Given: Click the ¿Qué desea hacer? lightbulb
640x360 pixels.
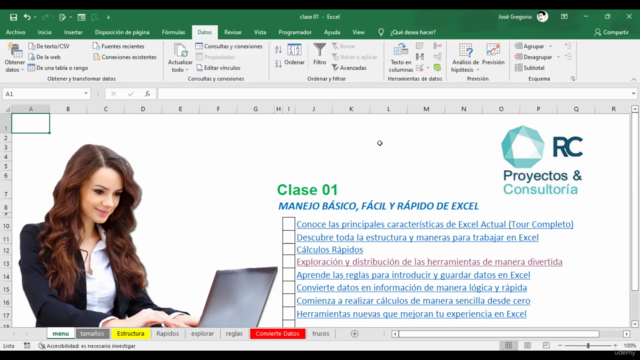Looking at the screenshot, I should coord(381,32).
